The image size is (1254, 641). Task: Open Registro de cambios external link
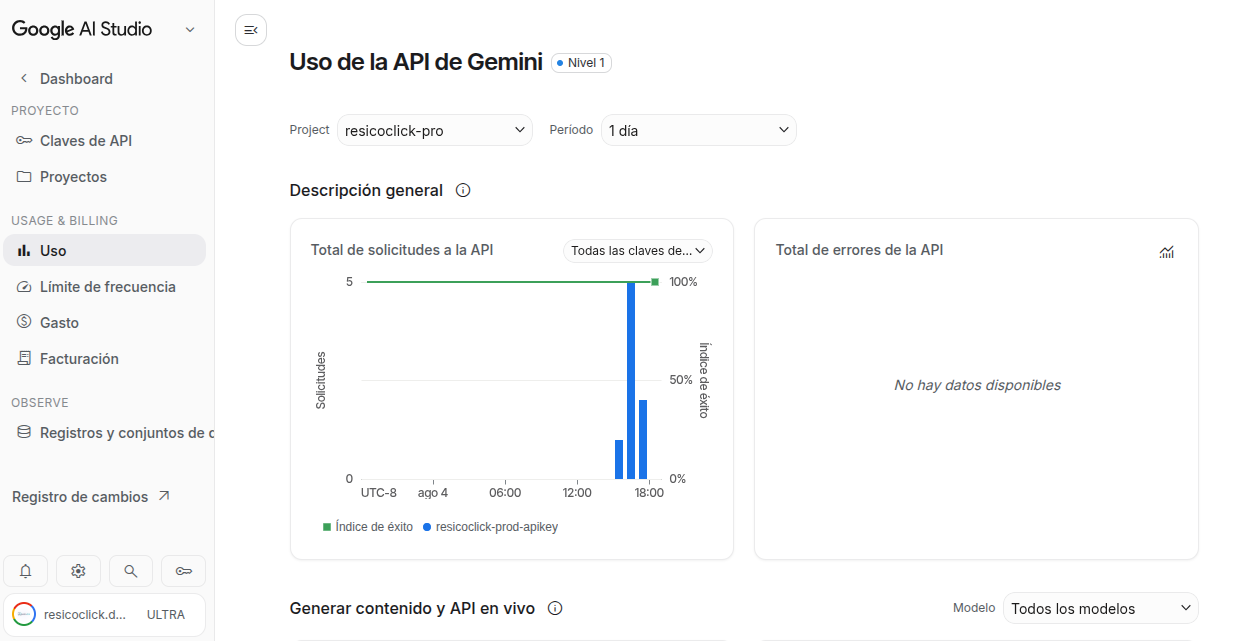pyautogui.click(x=91, y=497)
